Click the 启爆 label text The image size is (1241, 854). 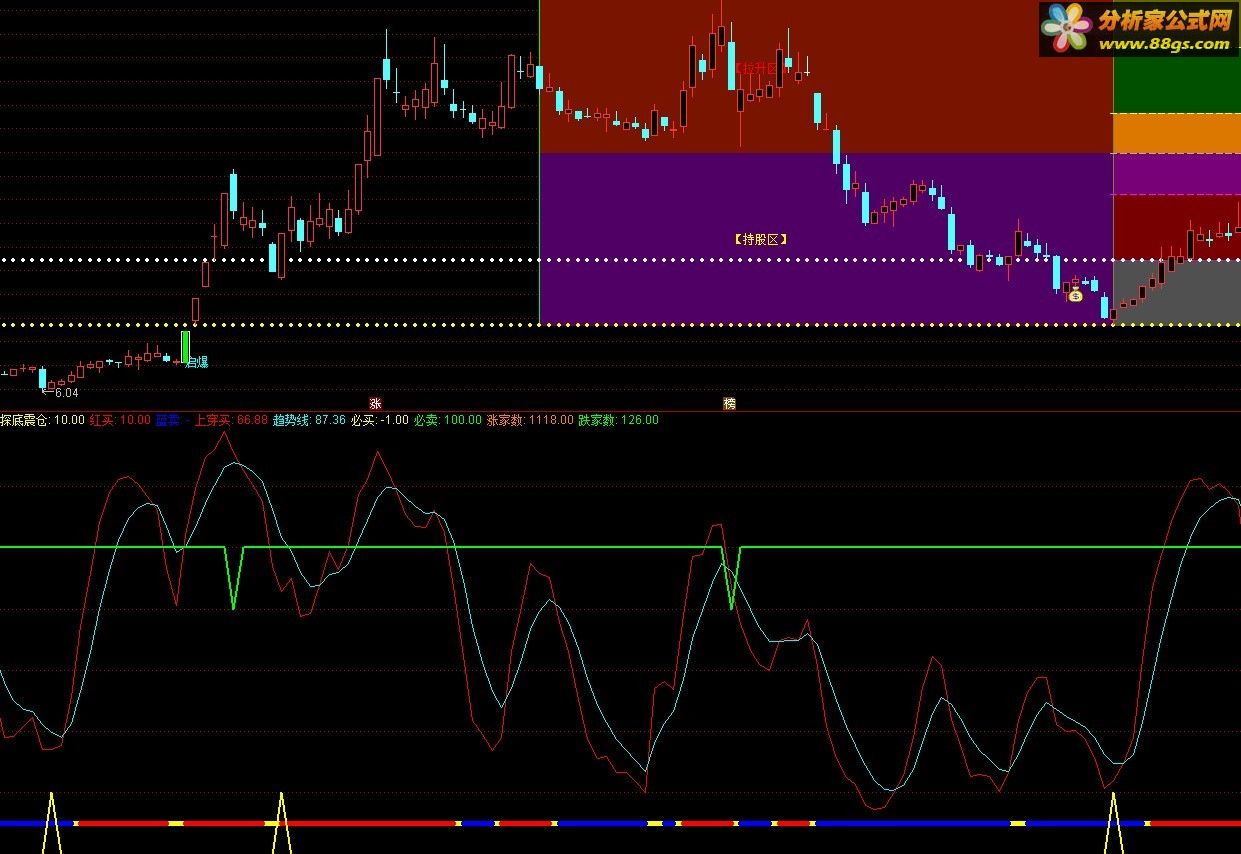click(197, 362)
